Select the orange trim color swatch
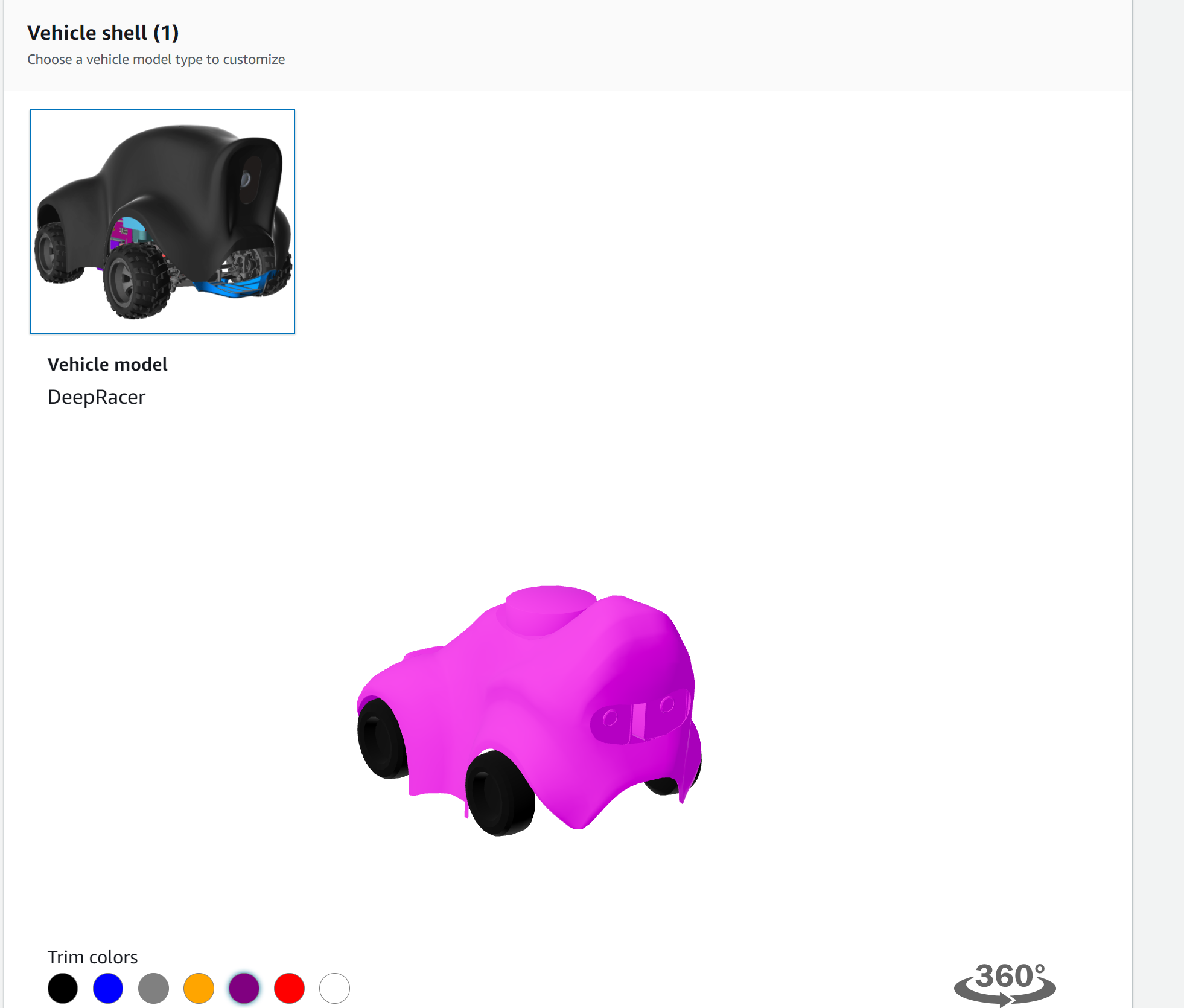1184x1008 pixels. [x=199, y=988]
